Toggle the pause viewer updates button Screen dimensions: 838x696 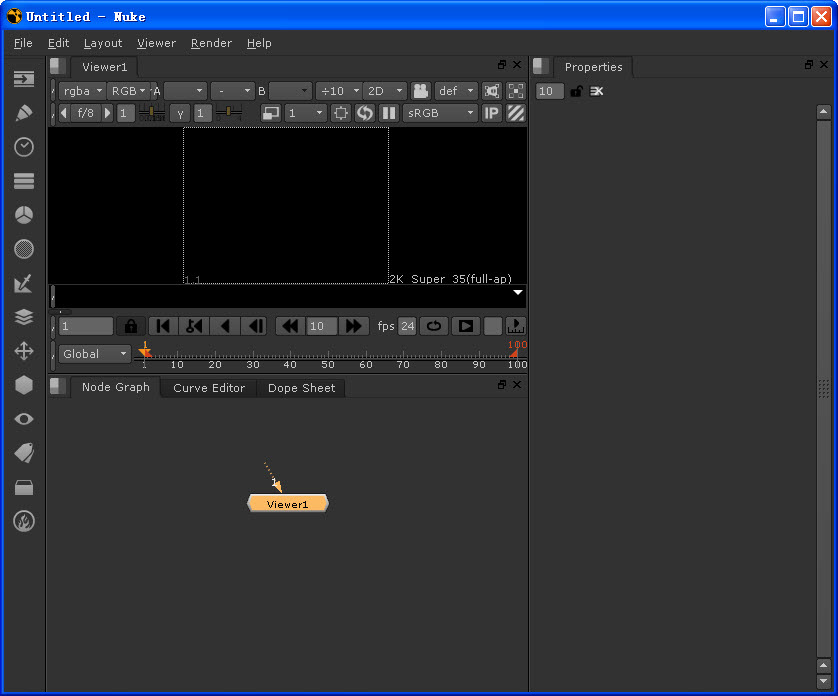click(388, 113)
